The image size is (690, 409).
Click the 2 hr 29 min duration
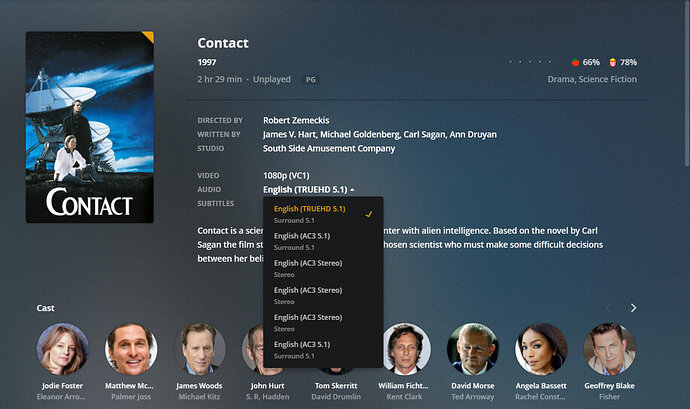coord(220,79)
